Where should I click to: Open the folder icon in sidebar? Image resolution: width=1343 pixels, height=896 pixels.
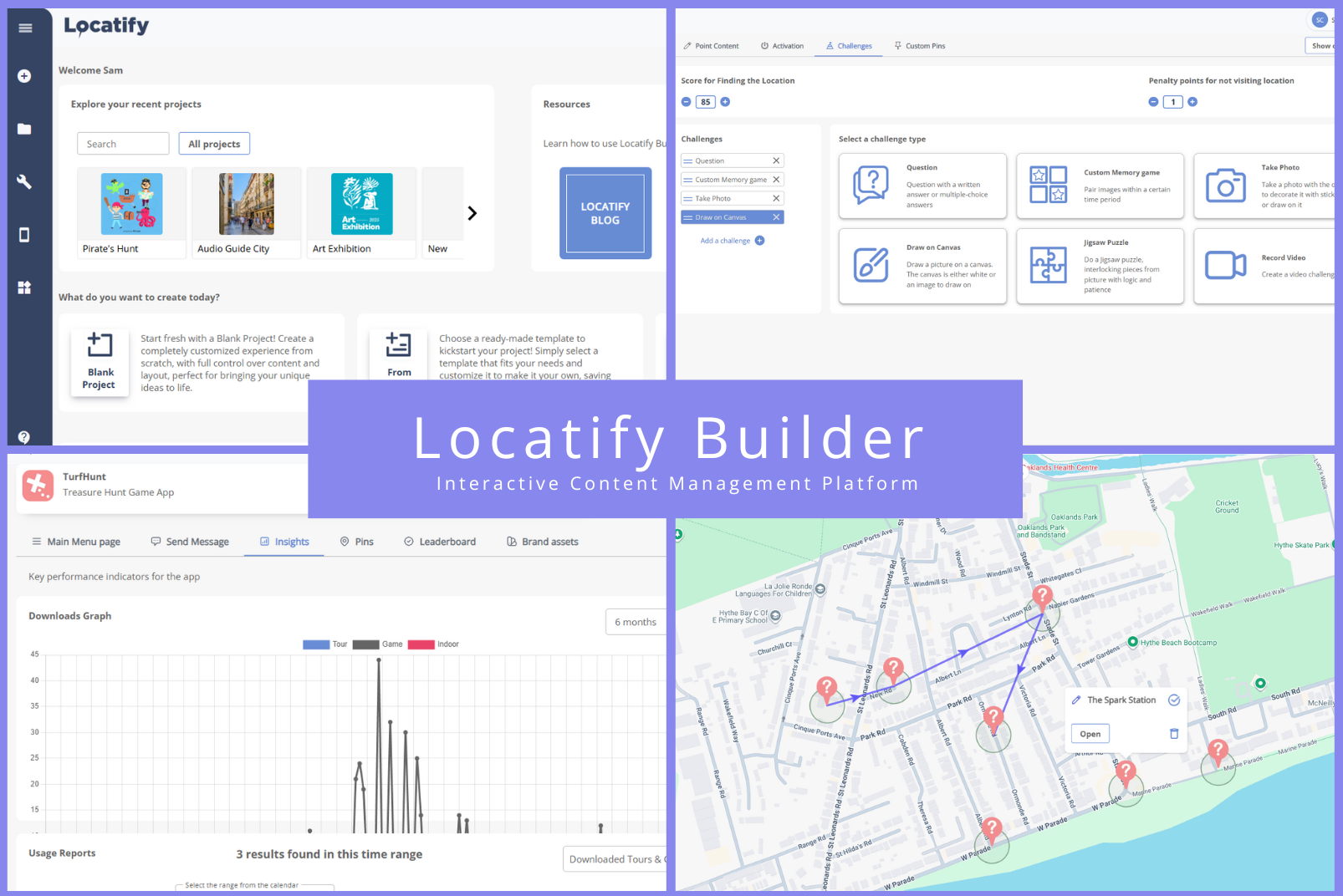25,129
